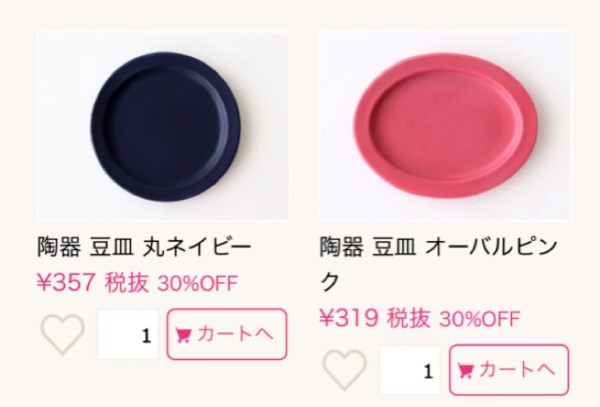This screenshot has height=407, width=600.
Task: Select the ¥357 price text
Action: pyautogui.click(x=66, y=282)
